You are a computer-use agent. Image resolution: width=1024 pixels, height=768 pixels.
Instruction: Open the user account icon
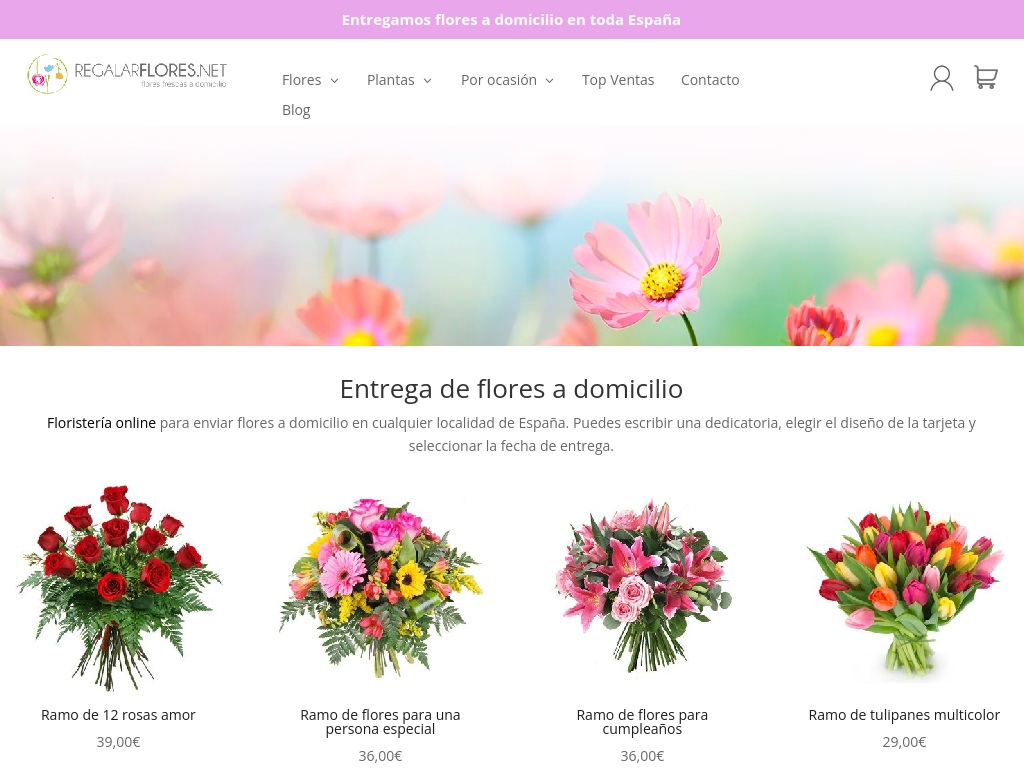click(x=941, y=78)
